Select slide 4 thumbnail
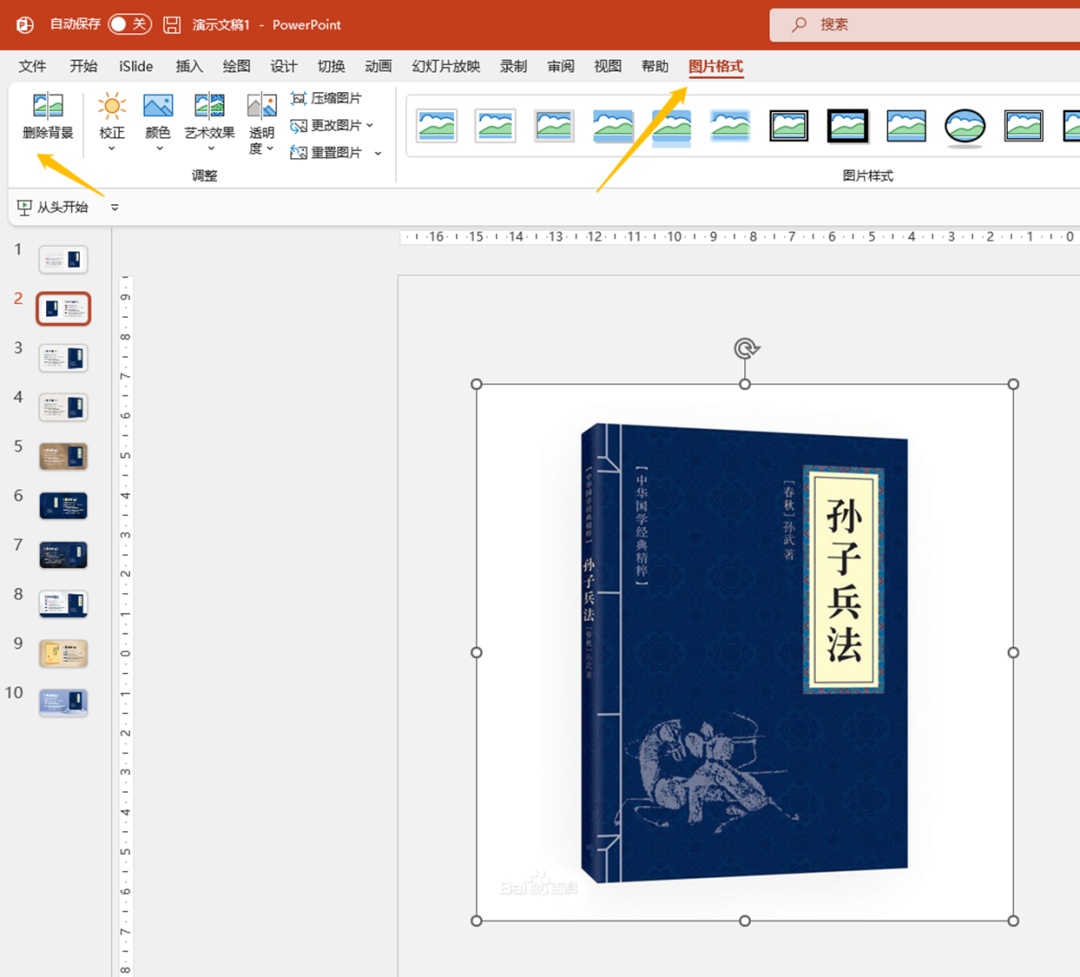This screenshot has height=977, width=1080. [63, 407]
